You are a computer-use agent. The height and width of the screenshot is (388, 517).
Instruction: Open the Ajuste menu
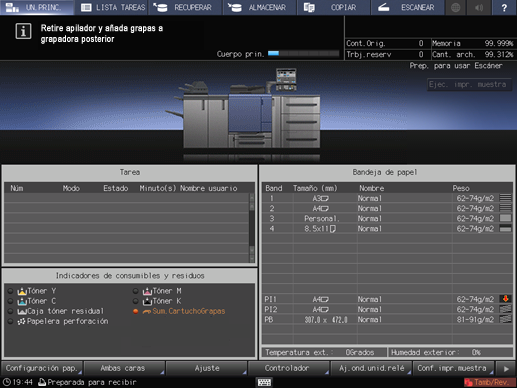(x=206, y=368)
